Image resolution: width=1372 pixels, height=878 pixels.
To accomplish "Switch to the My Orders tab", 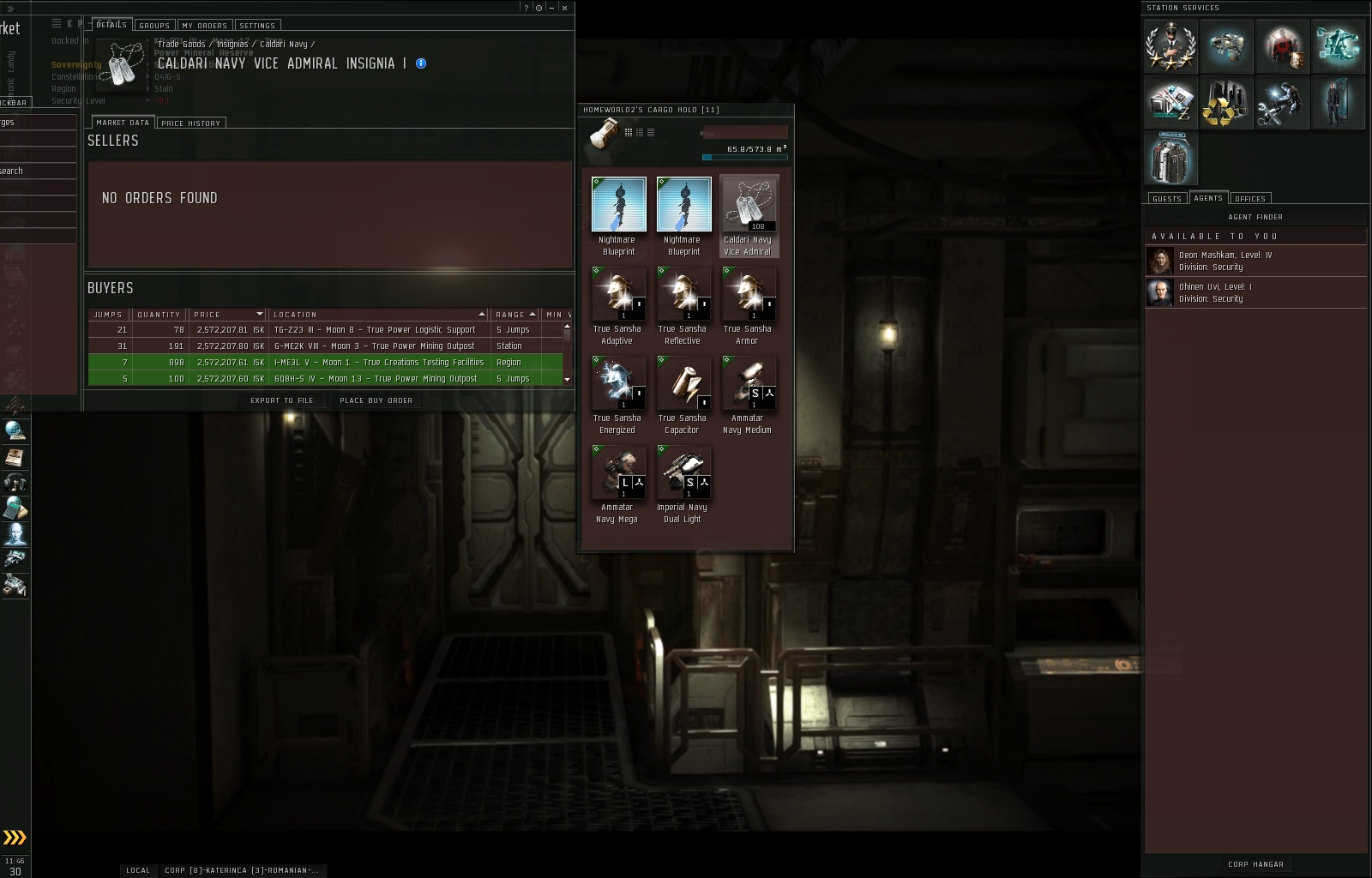I will point(205,26).
